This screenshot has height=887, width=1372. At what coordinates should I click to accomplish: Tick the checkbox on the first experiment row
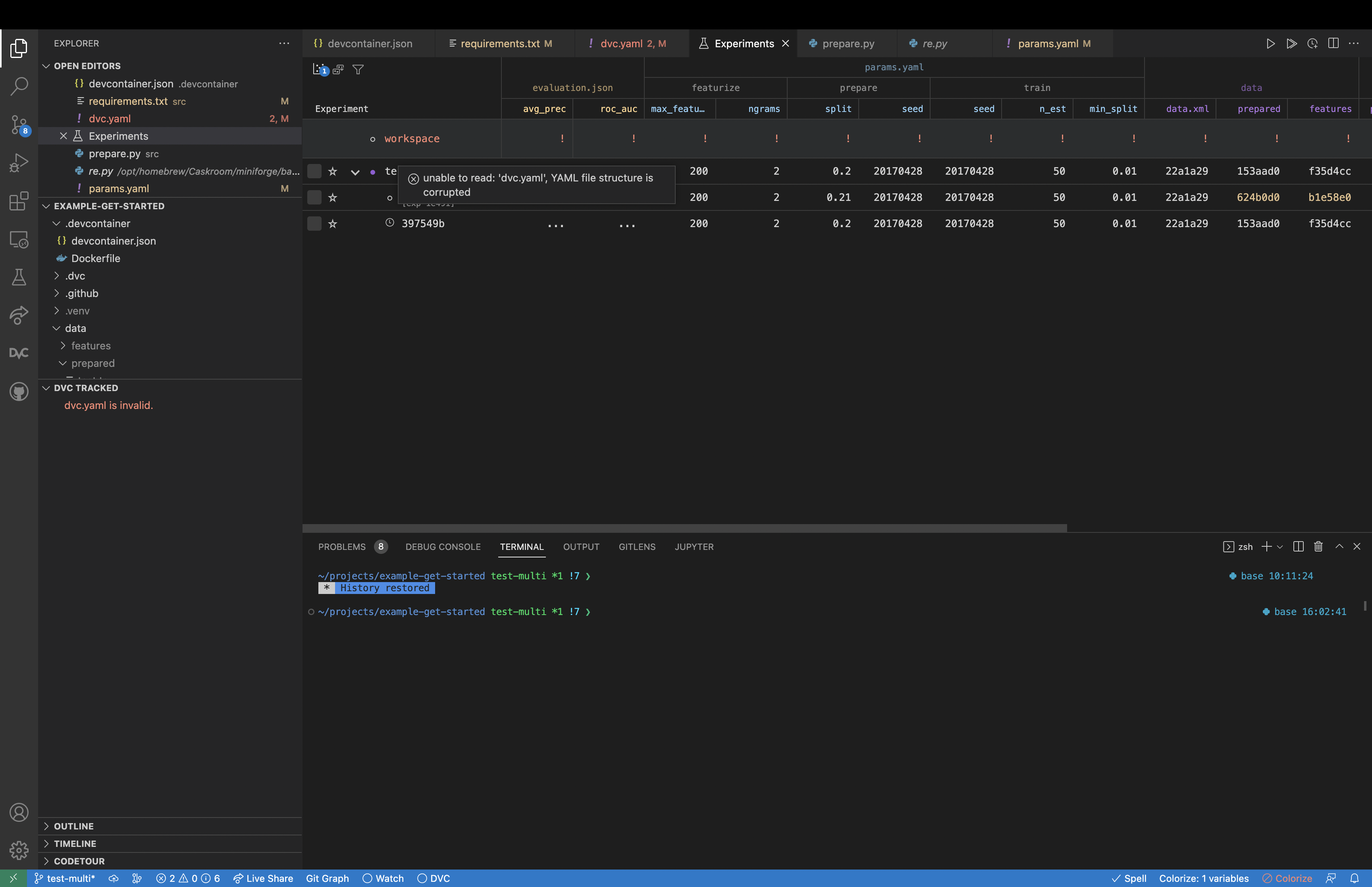point(314,171)
